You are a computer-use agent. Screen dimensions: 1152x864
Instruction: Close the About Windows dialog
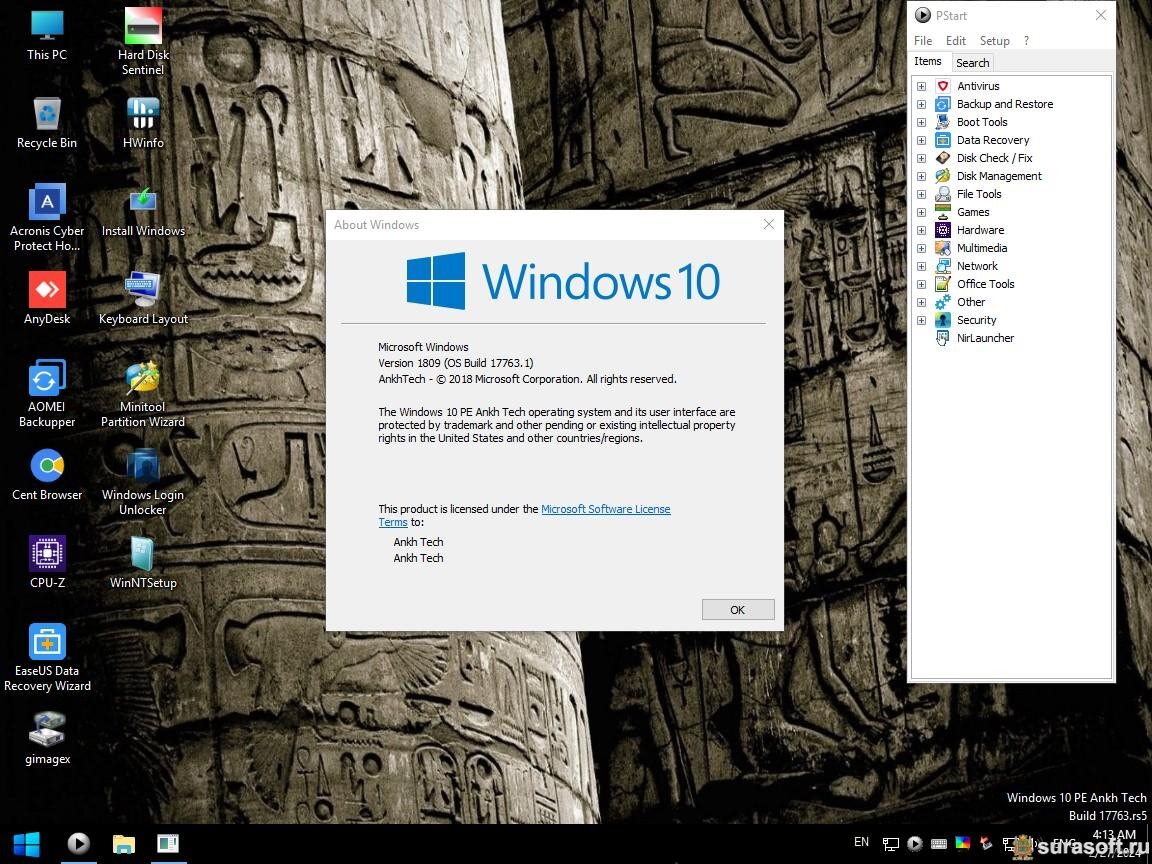point(768,224)
